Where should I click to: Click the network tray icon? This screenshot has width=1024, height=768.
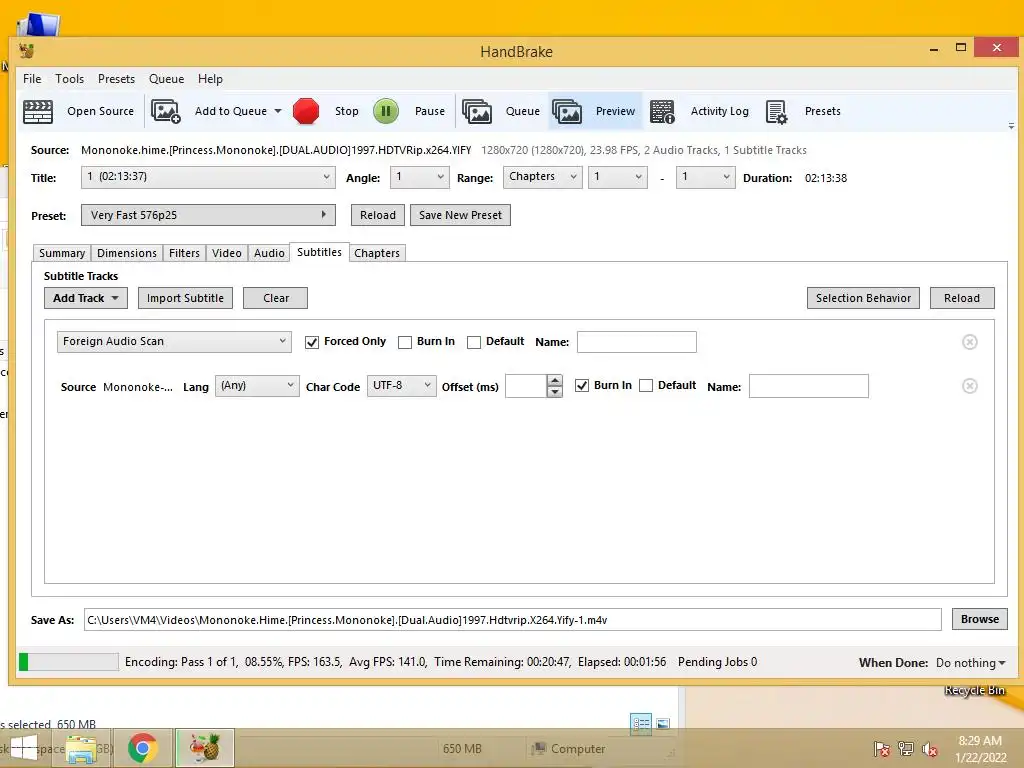click(906, 749)
